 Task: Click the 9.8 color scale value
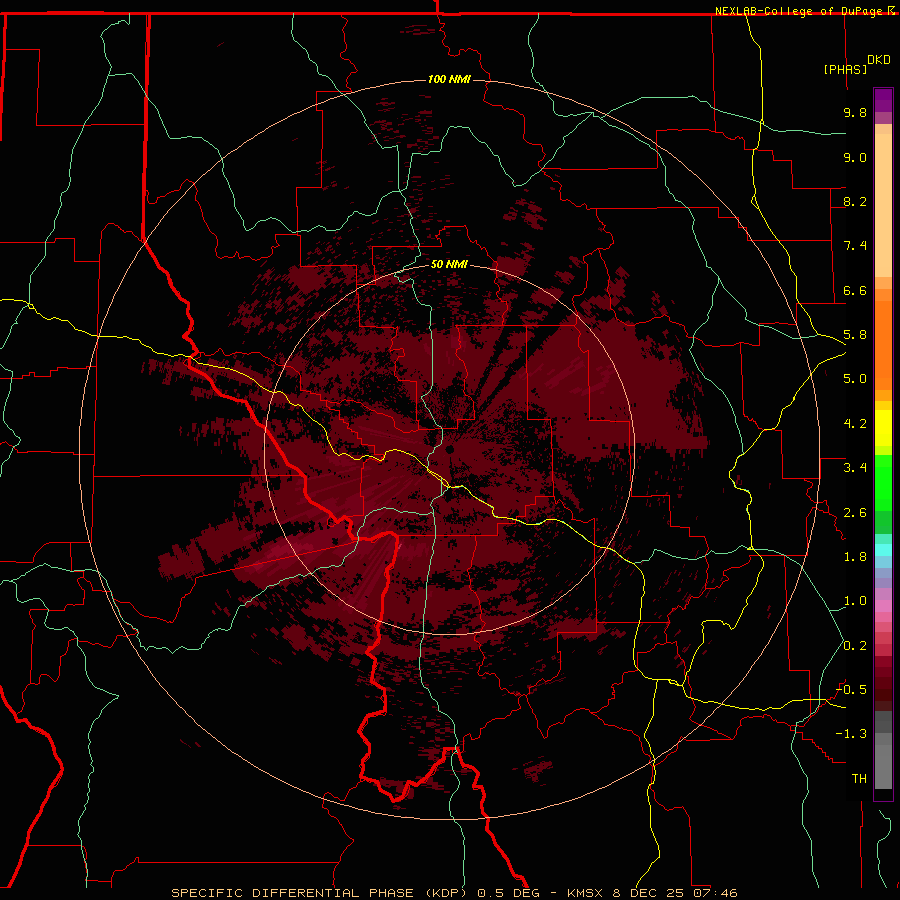(x=855, y=113)
